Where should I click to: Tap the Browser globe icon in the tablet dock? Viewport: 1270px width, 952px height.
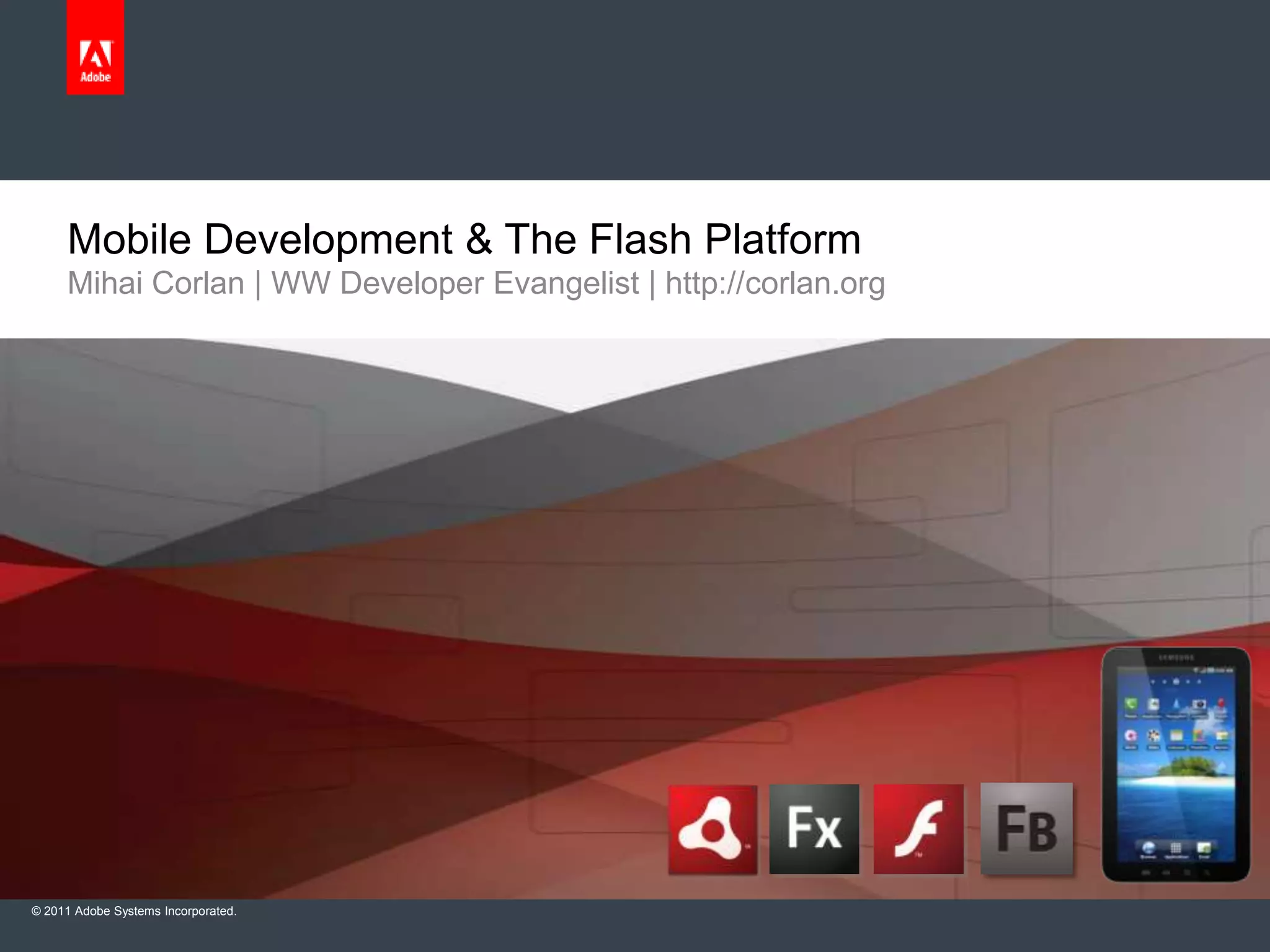[1148, 847]
